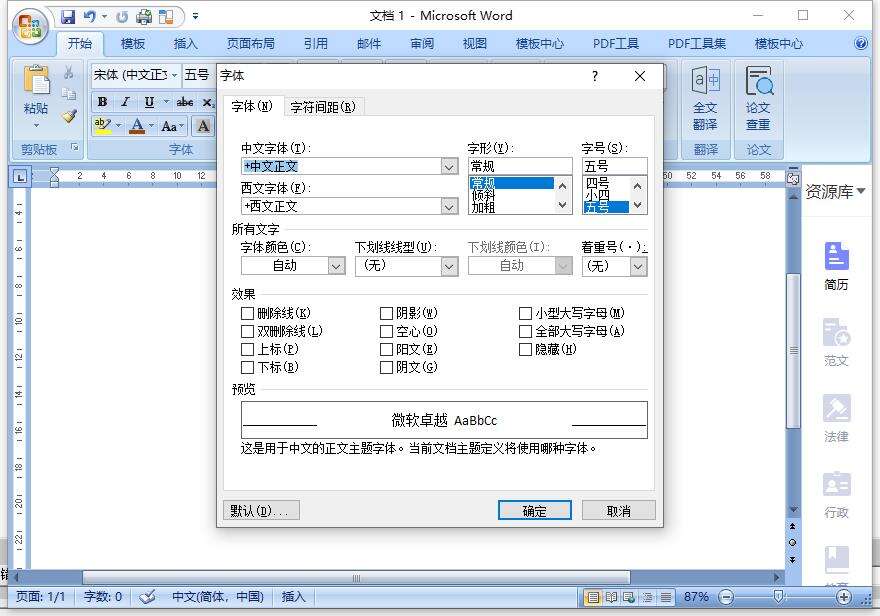Save the document via quick access toolbar

pyautogui.click(x=68, y=17)
